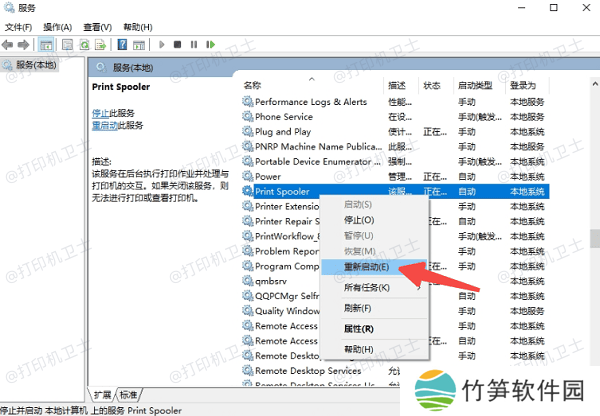
Task: Select 服务(本地) in the left tree
Action: pyautogui.click(x=35, y=66)
